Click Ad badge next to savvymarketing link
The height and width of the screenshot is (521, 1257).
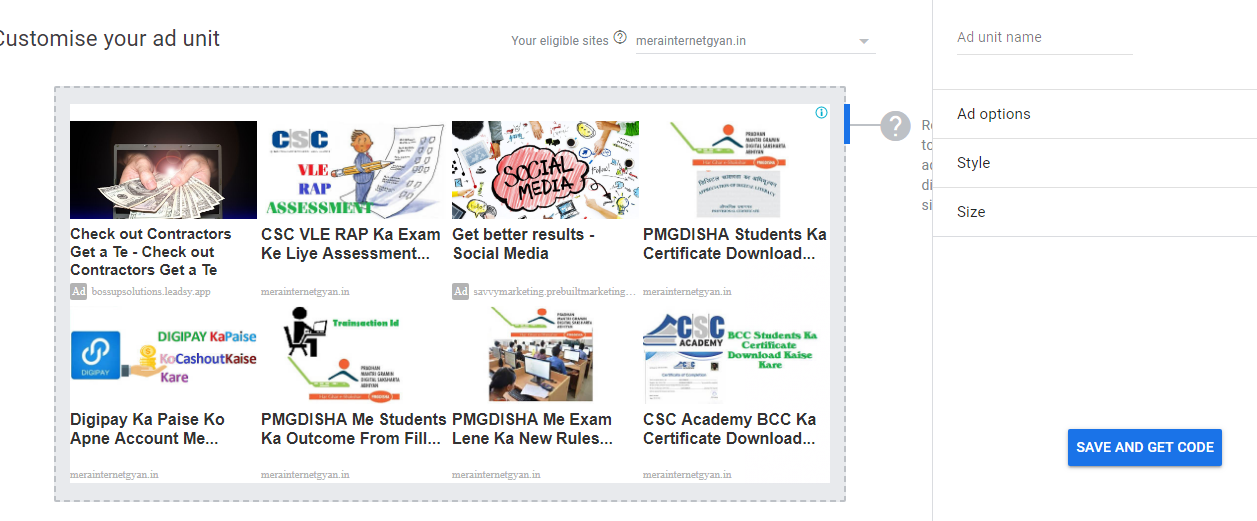point(460,292)
